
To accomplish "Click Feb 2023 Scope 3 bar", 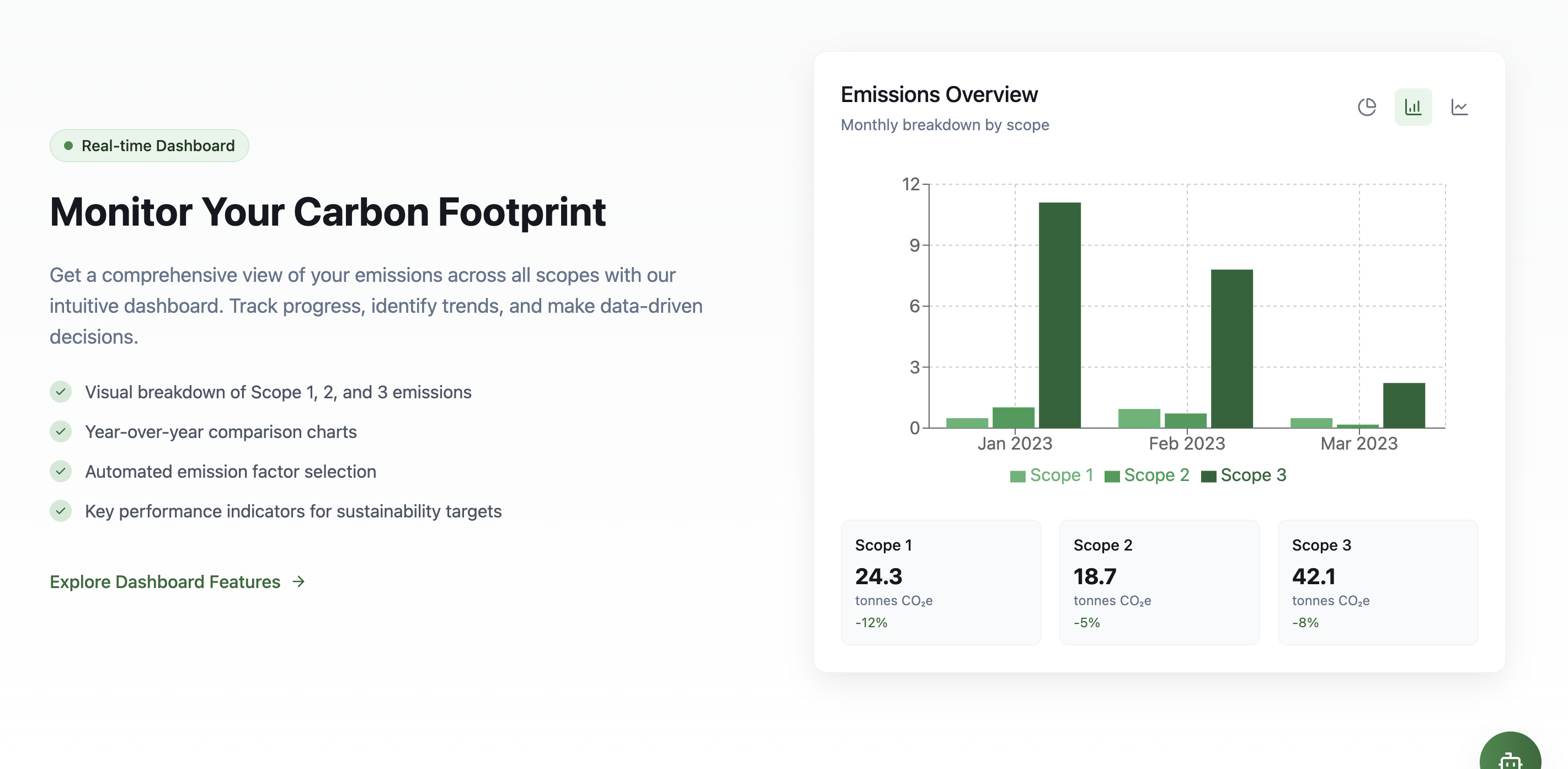I will (1231, 349).
